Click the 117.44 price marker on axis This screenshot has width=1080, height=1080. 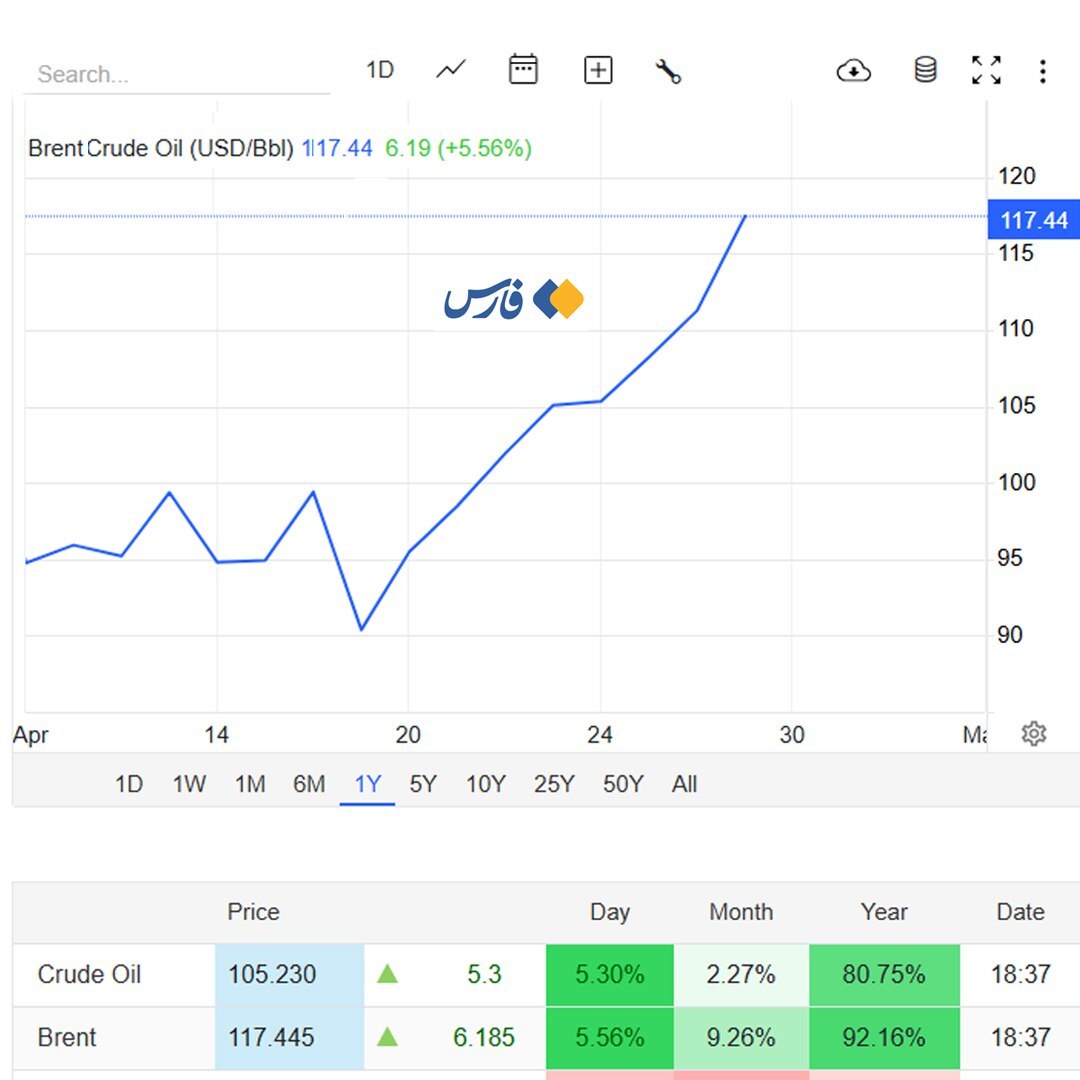point(1033,220)
